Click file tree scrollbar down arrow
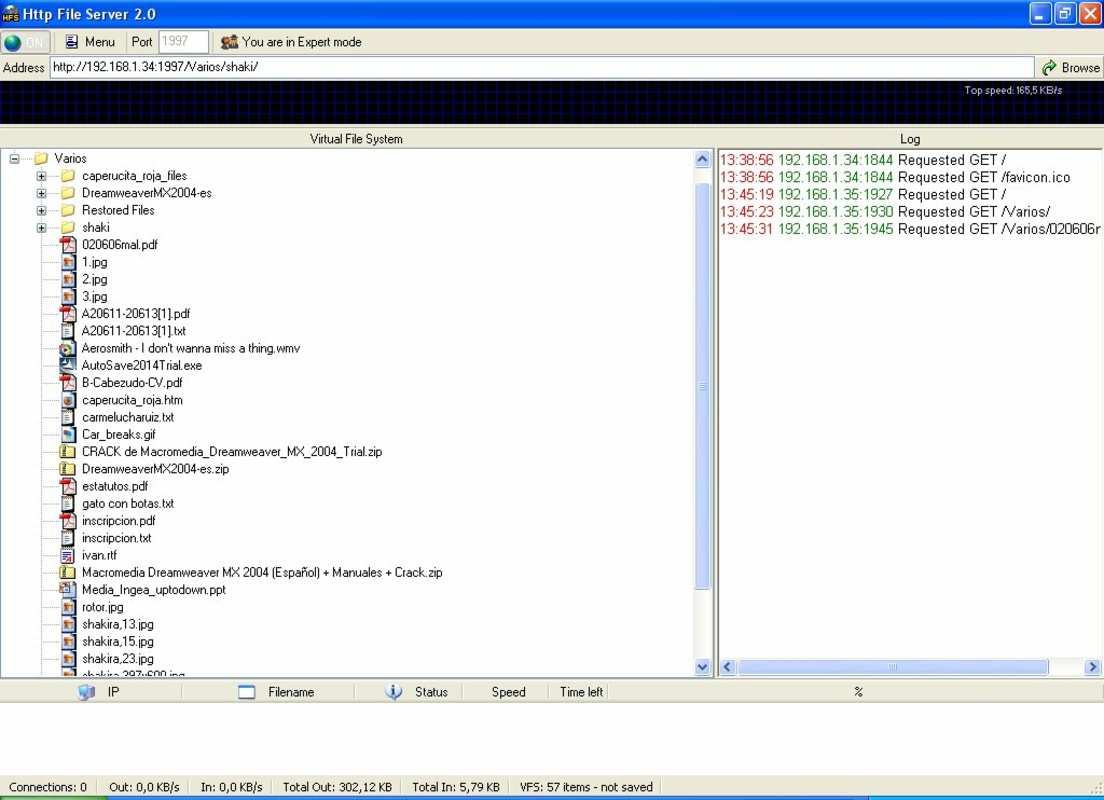The width and height of the screenshot is (1104, 800). pyautogui.click(x=702, y=666)
